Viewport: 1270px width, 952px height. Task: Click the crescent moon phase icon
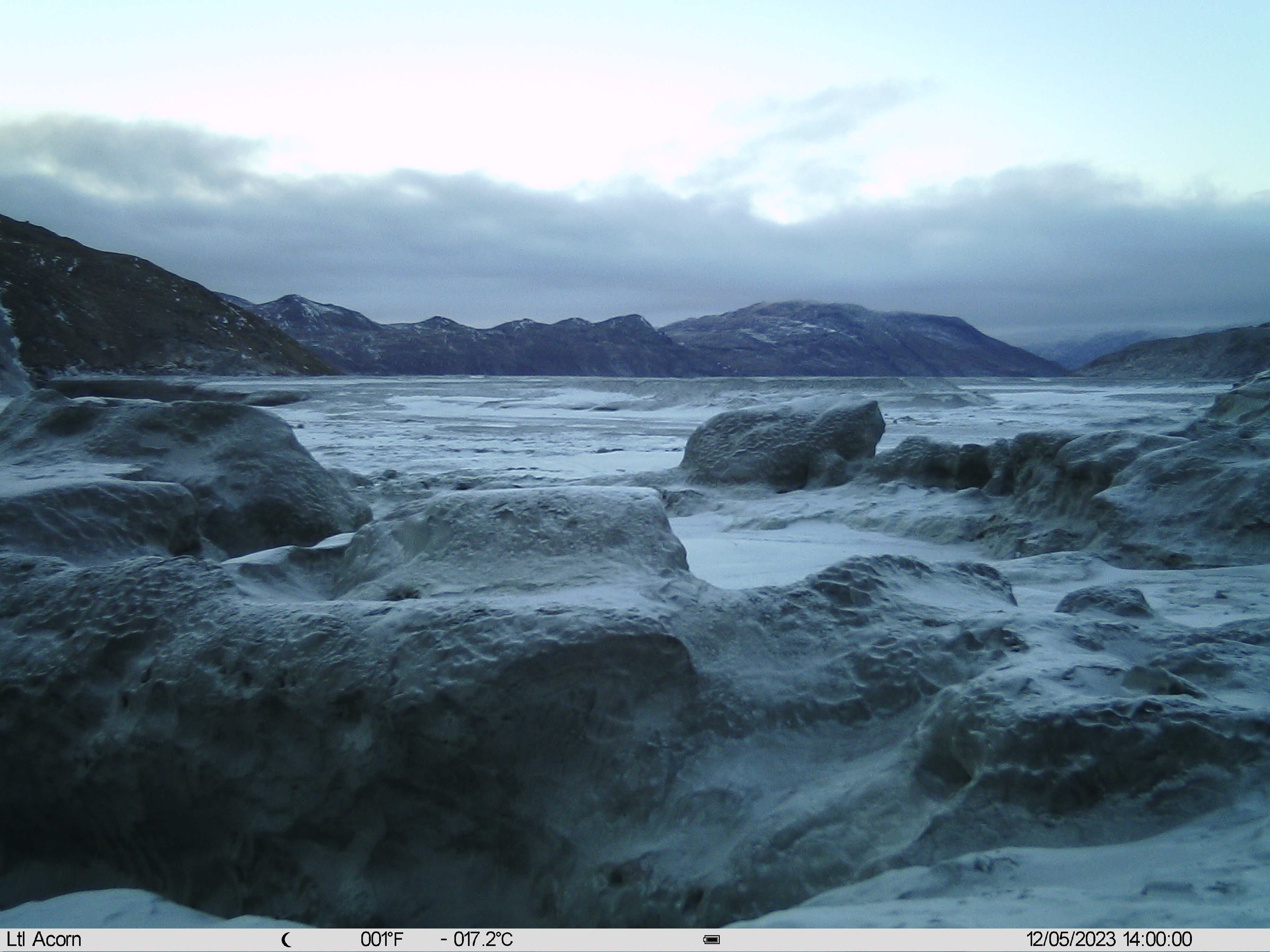(286, 940)
